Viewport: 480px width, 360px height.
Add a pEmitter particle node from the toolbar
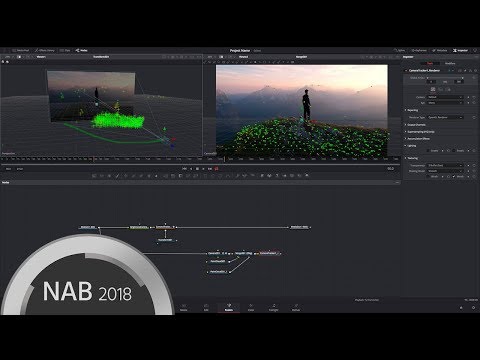tap(238, 176)
